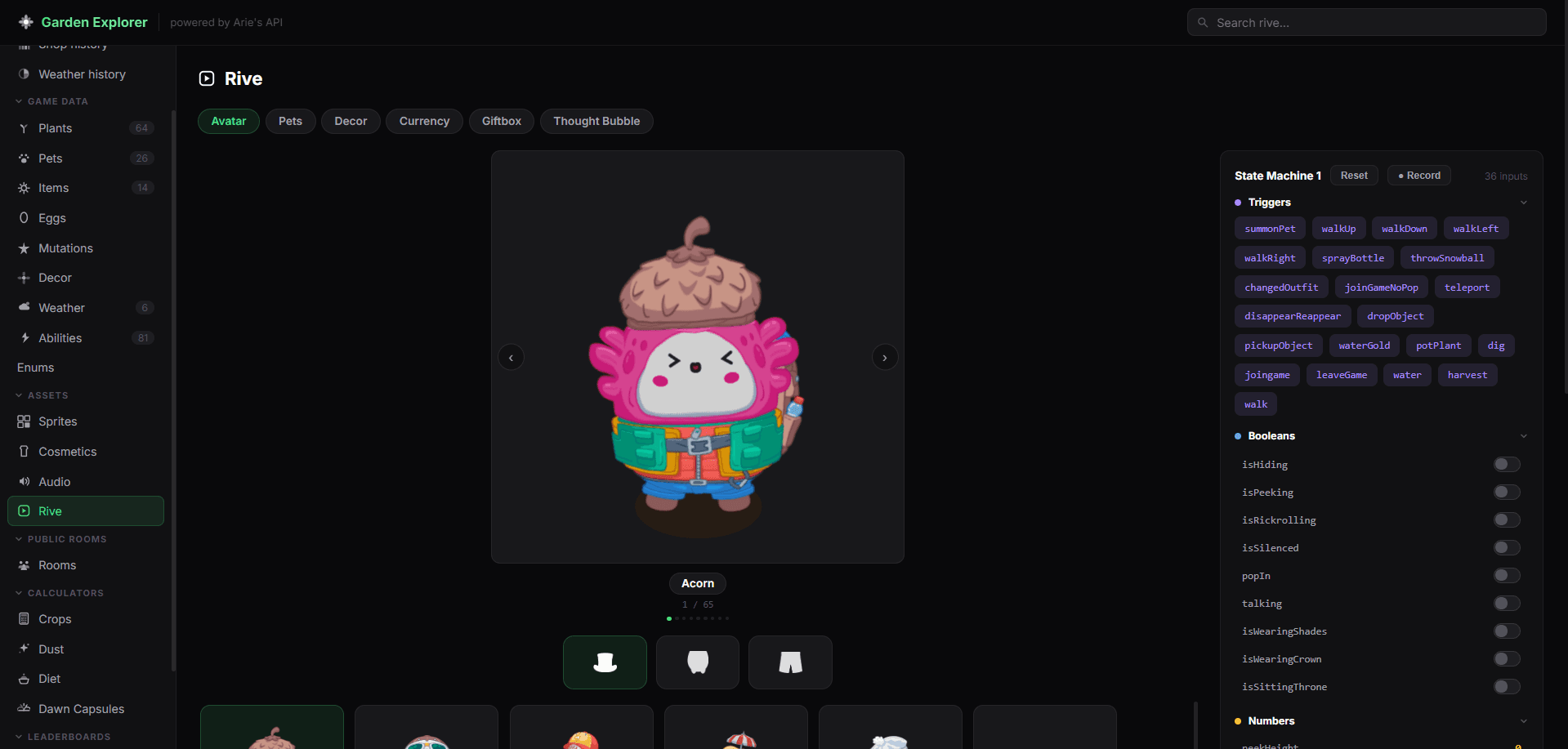
Task: Open Dawn Capsules sunrise icon
Action: (x=24, y=709)
